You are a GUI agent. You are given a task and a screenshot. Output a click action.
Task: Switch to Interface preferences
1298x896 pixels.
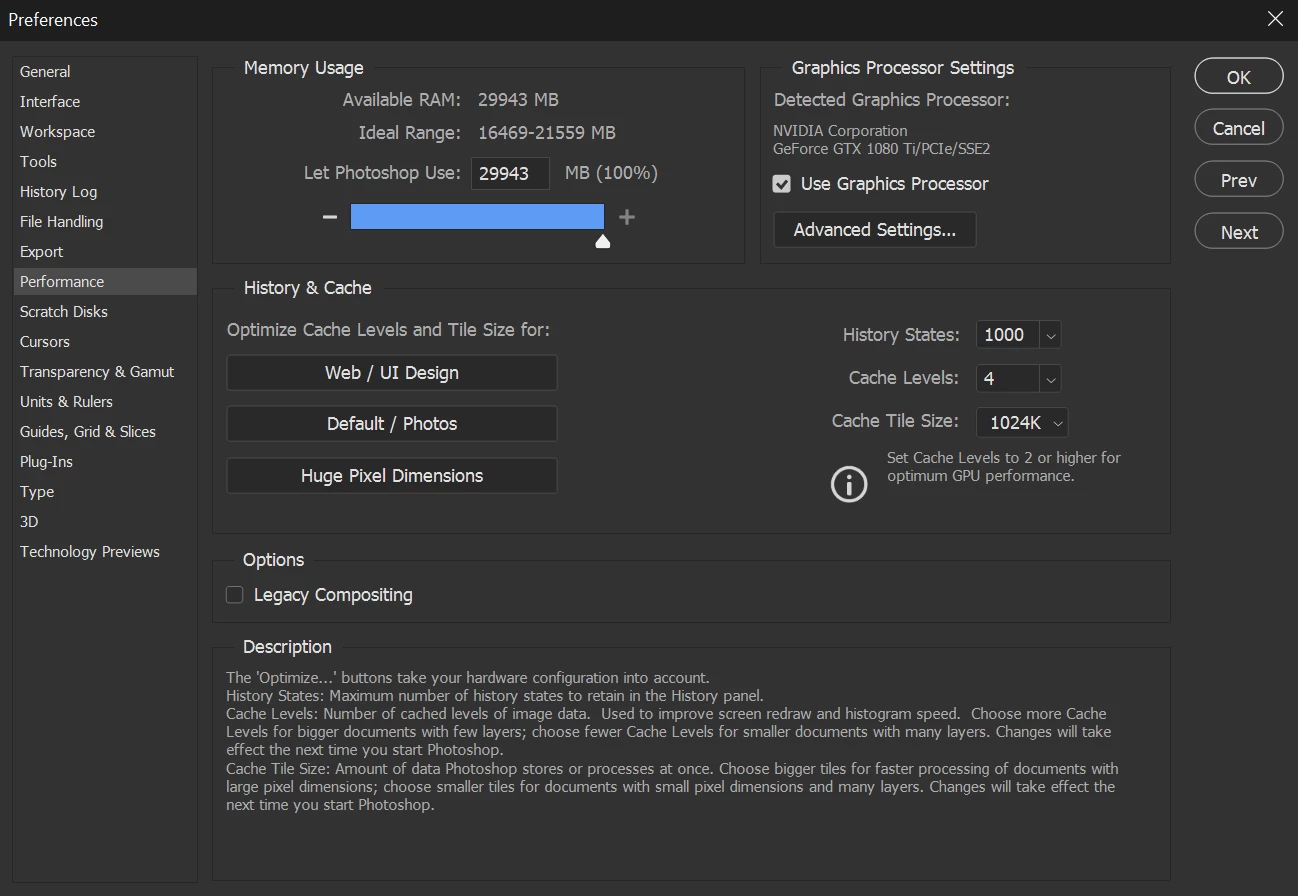click(105, 102)
